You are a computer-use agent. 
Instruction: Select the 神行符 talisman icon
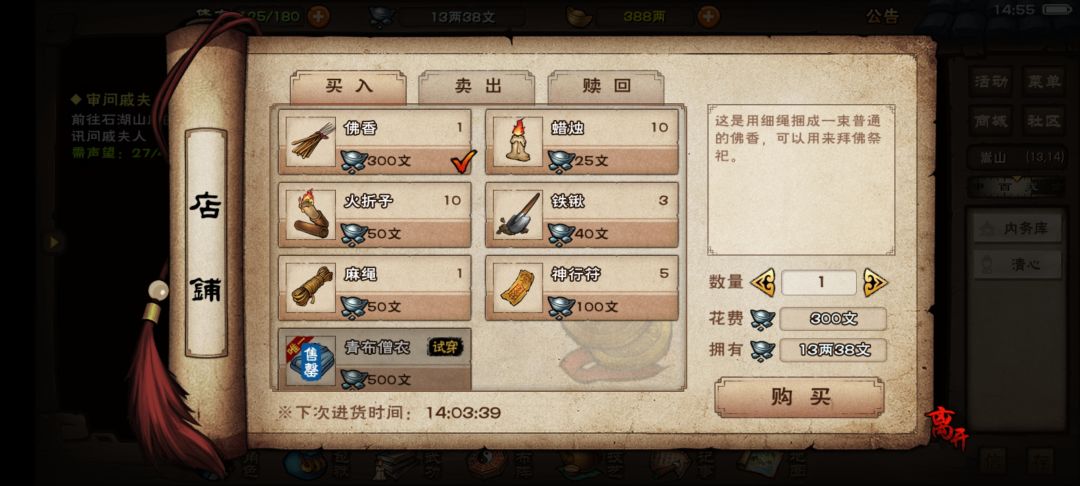518,288
